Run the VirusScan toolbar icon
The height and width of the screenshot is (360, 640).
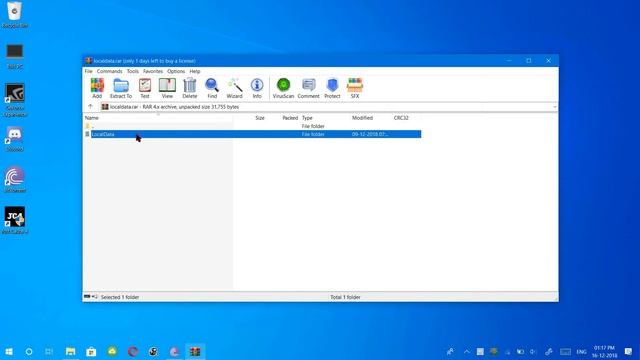[283, 88]
